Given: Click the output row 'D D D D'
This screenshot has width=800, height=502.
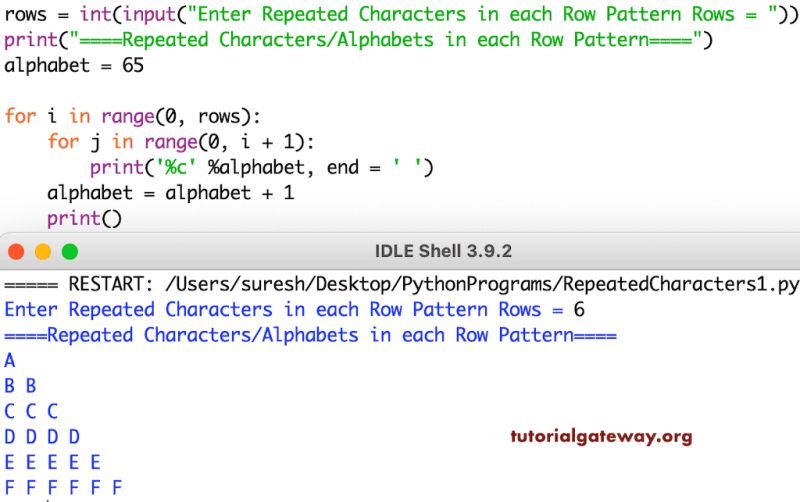Looking at the screenshot, I should 42,437.
